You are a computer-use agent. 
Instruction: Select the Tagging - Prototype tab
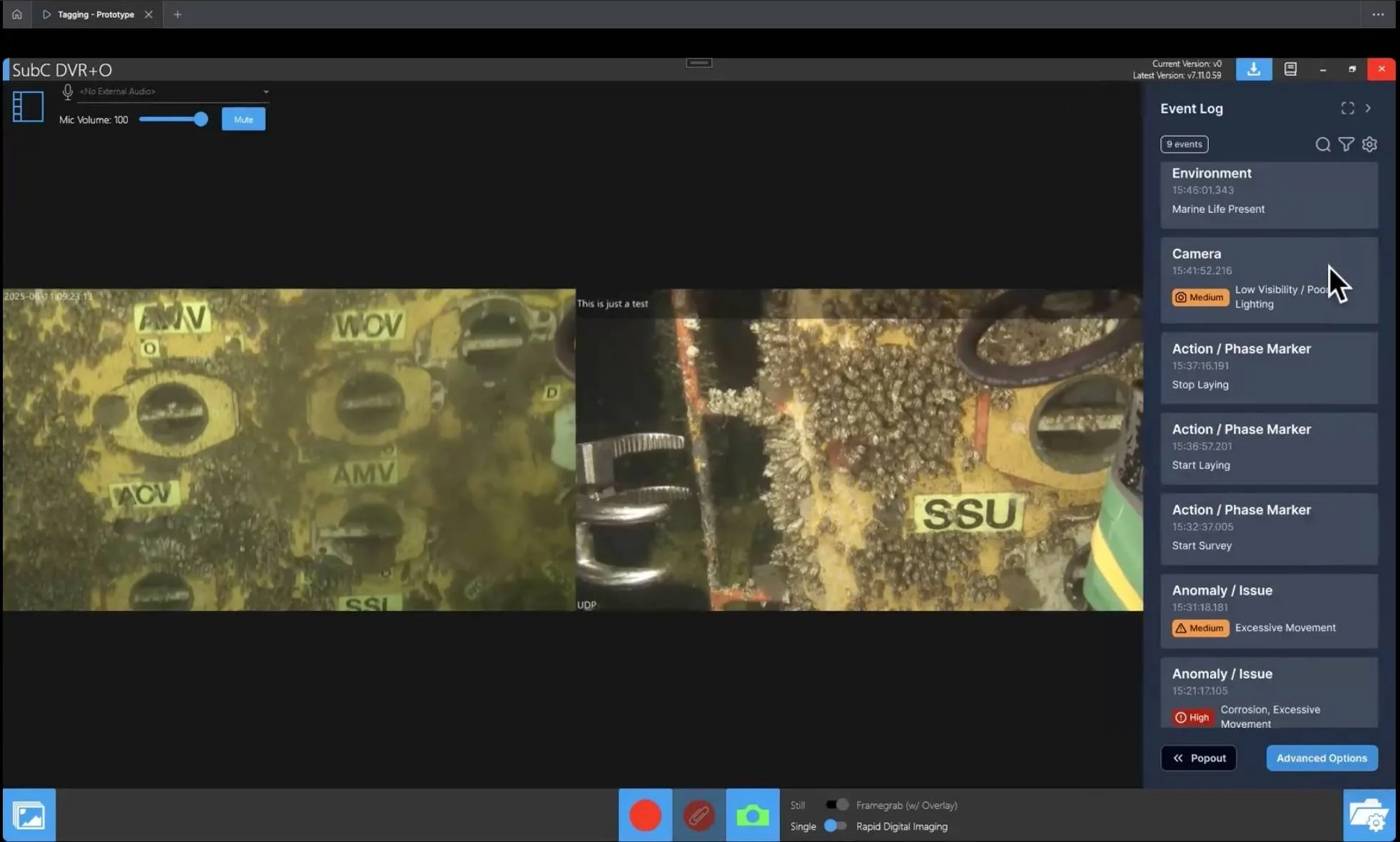pos(96,14)
